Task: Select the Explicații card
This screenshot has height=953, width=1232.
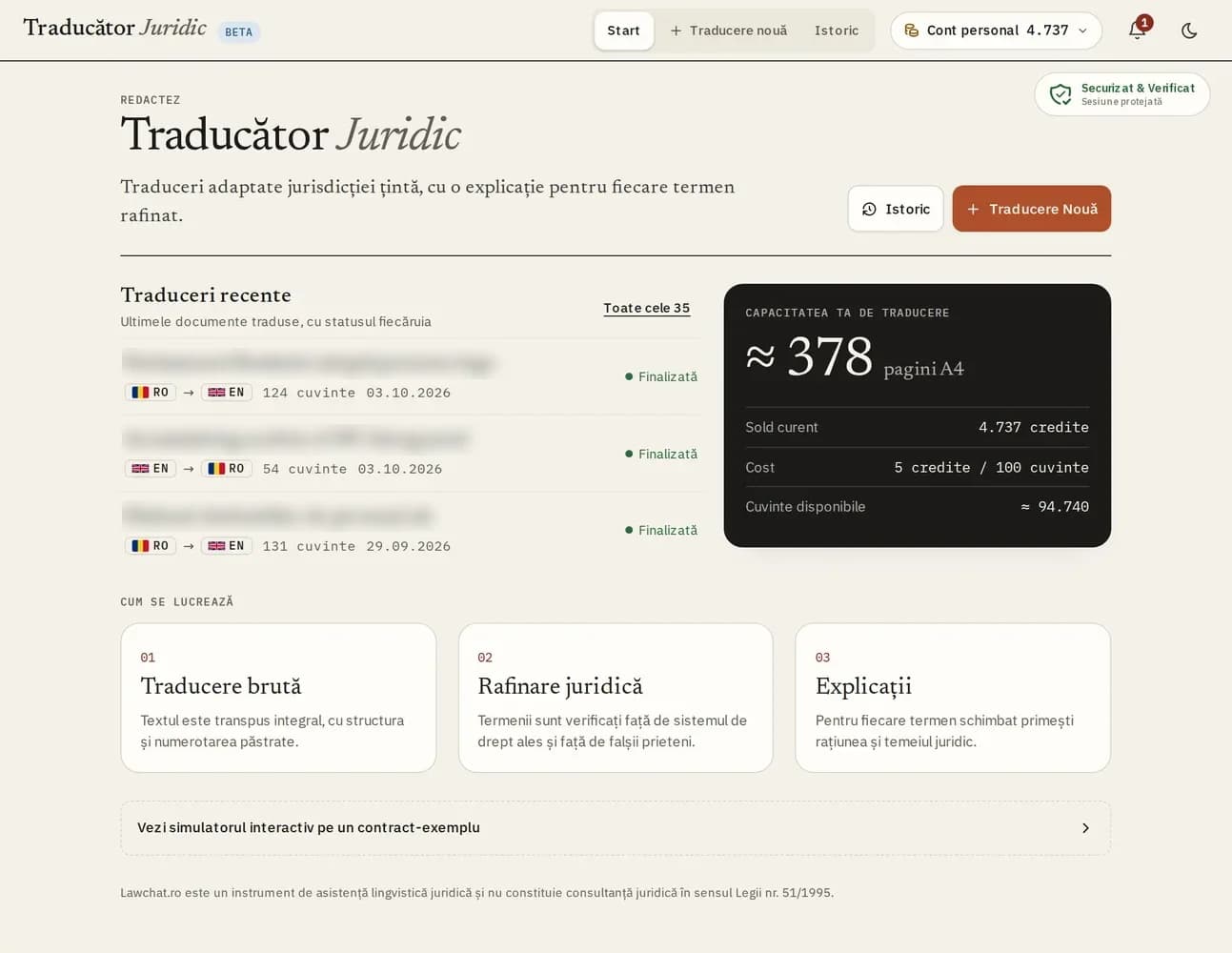Action: 953,698
